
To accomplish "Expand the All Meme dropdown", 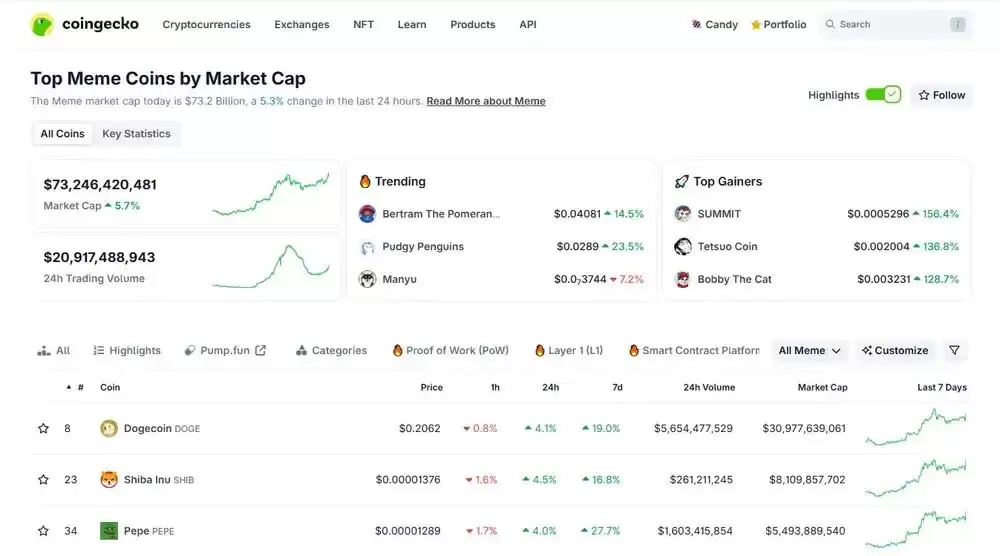I will (809, 350).
